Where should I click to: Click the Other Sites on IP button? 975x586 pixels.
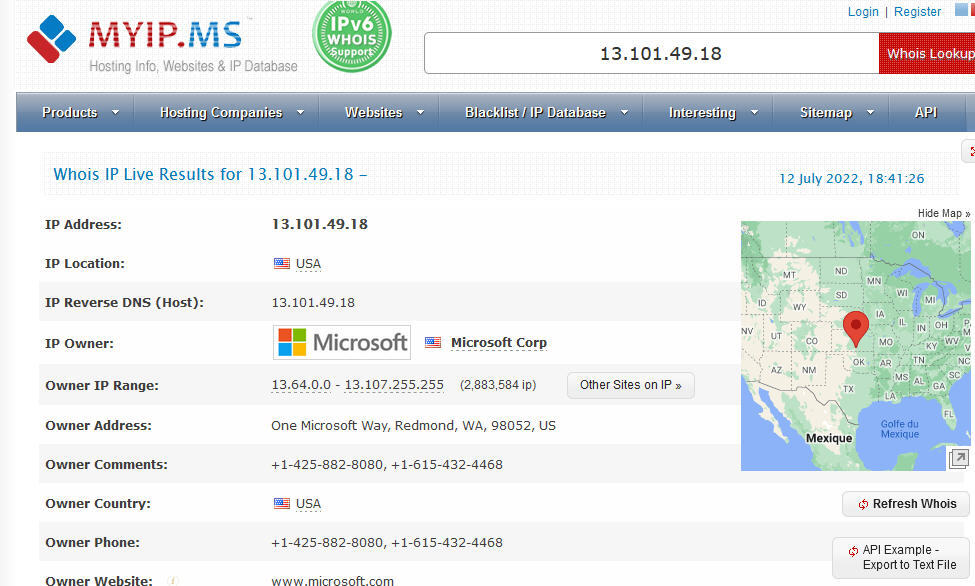coord(631,385)
